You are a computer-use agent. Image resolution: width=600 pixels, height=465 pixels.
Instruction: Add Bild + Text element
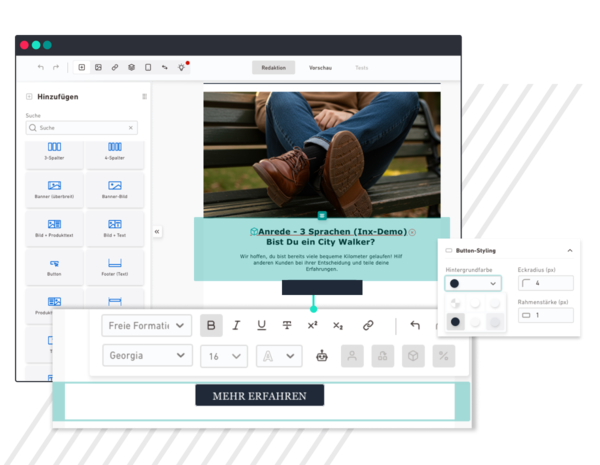click(x=115, y=229)
